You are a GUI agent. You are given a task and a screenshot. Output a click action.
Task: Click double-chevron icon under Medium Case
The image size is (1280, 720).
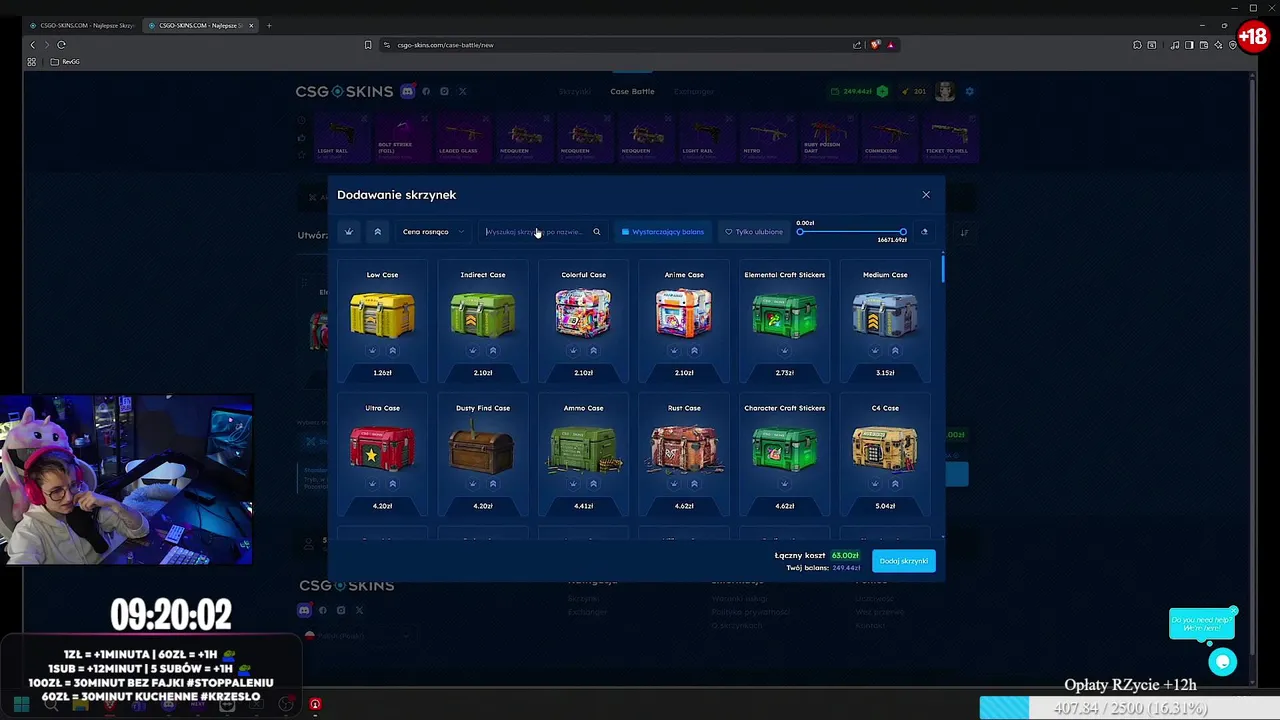(895, 351)
